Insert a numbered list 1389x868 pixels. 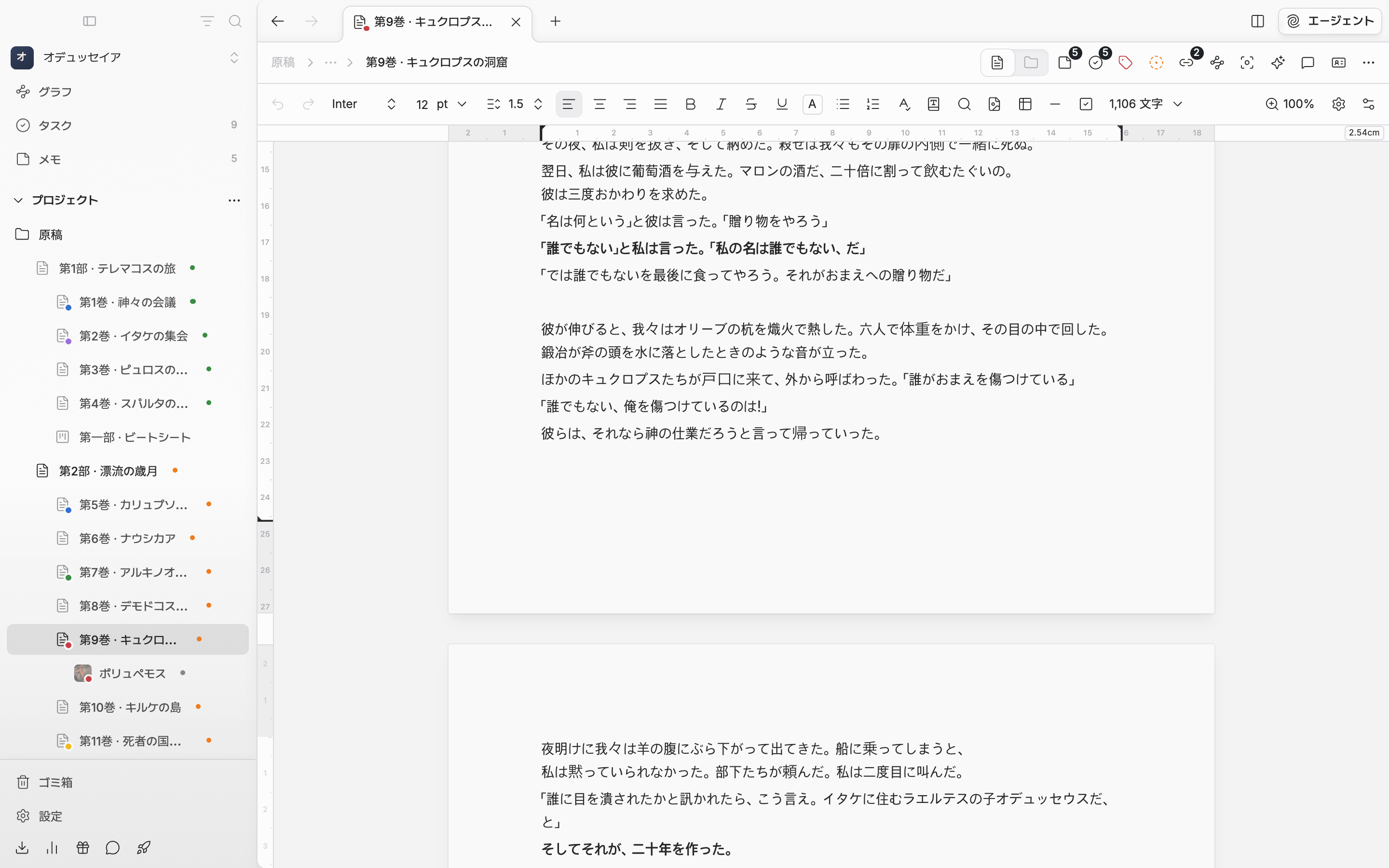click(x=872, y=104)
